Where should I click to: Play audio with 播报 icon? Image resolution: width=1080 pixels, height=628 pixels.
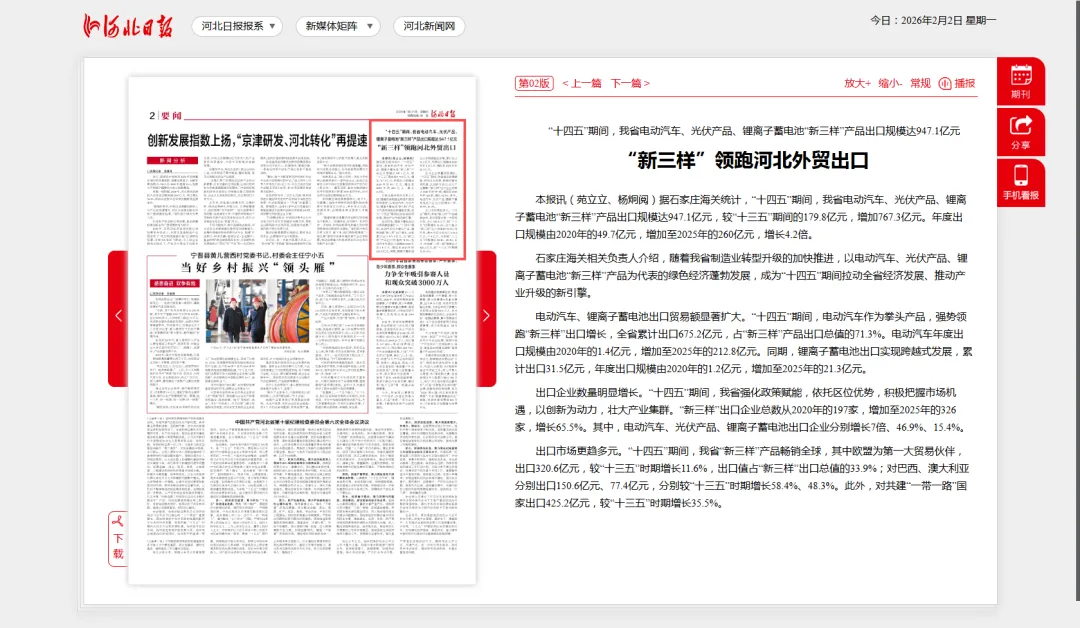957,83
